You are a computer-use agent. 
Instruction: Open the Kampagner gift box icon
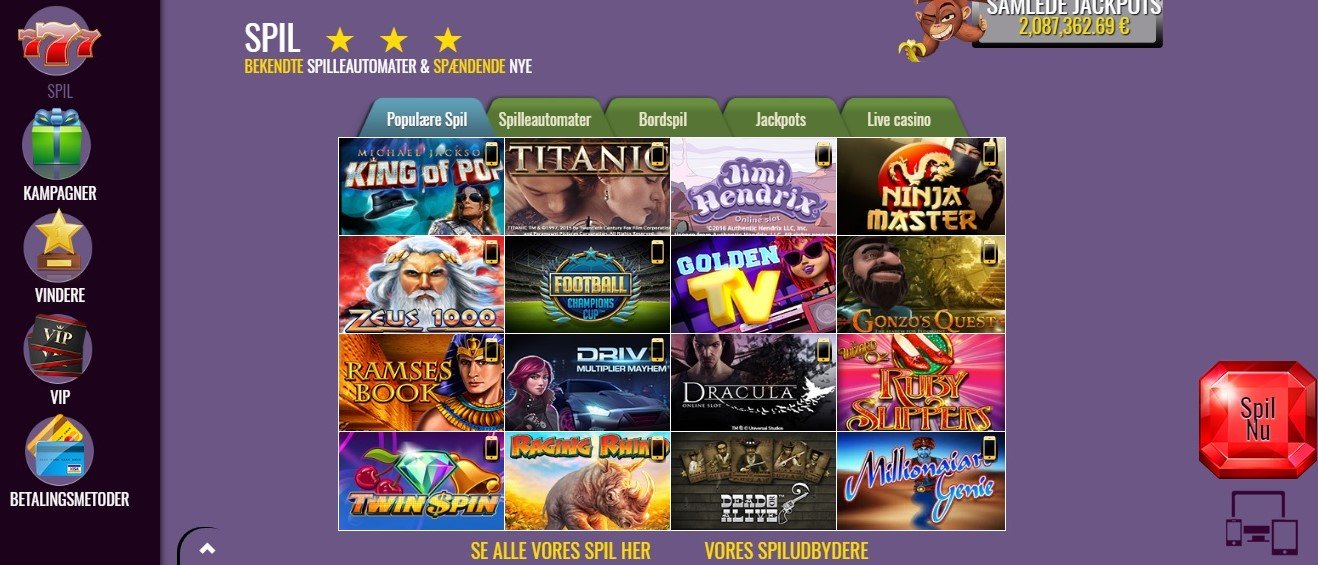(57, 144)
